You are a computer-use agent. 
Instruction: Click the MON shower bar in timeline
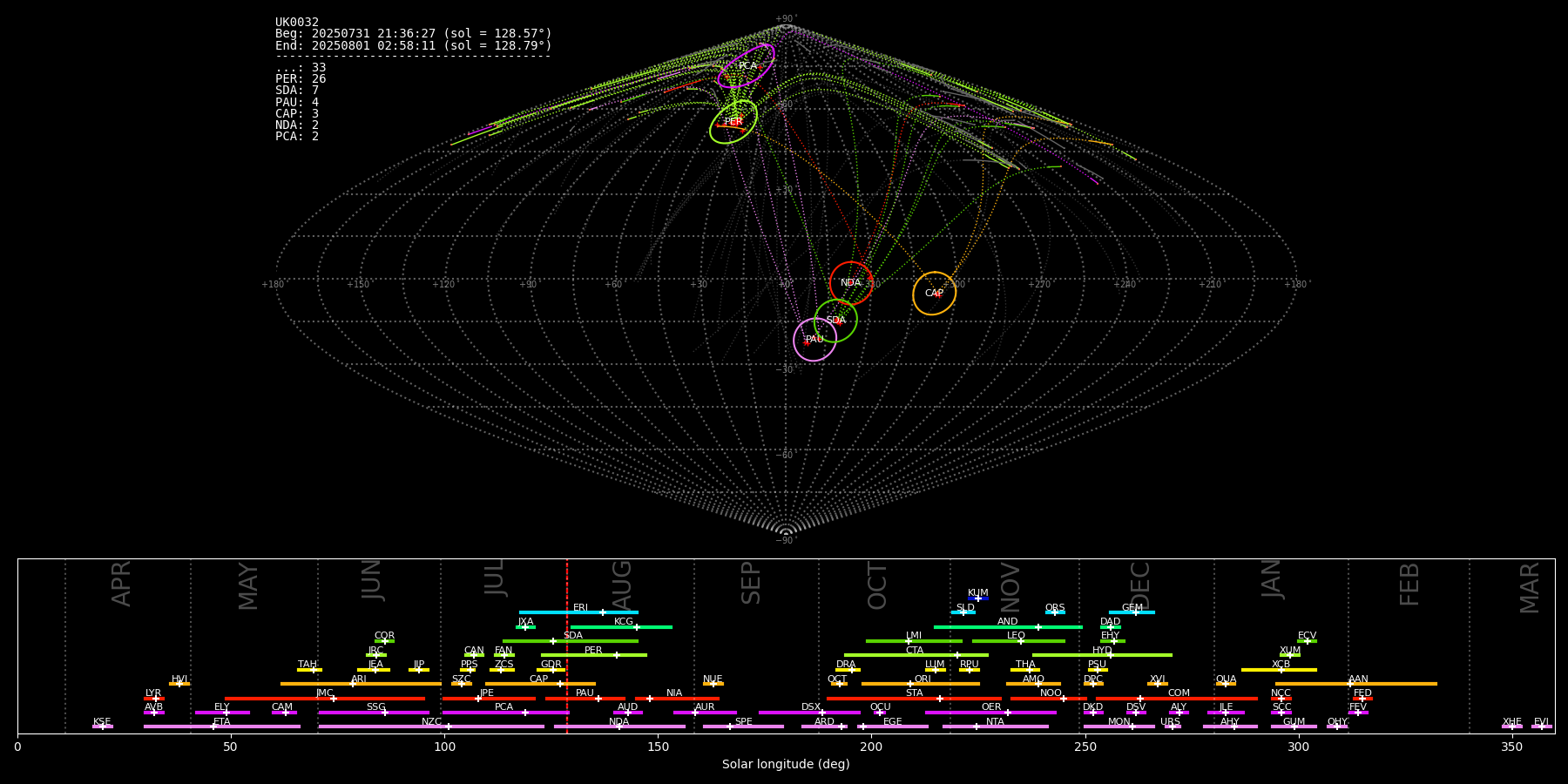click(x=1119, y=727)
